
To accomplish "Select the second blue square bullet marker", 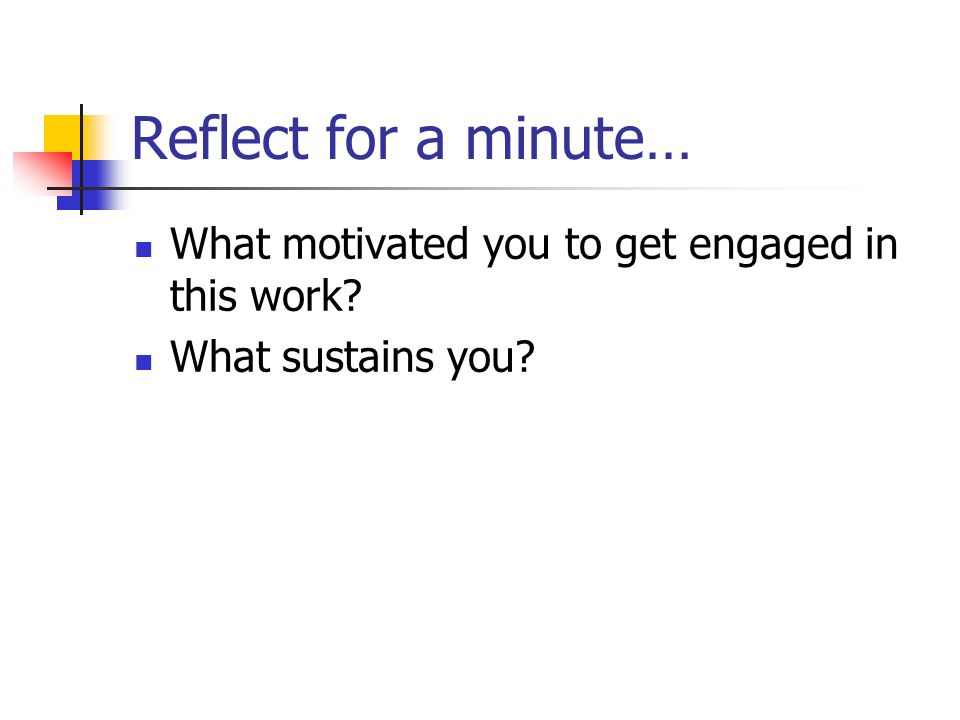I will [x=144, y=362].
